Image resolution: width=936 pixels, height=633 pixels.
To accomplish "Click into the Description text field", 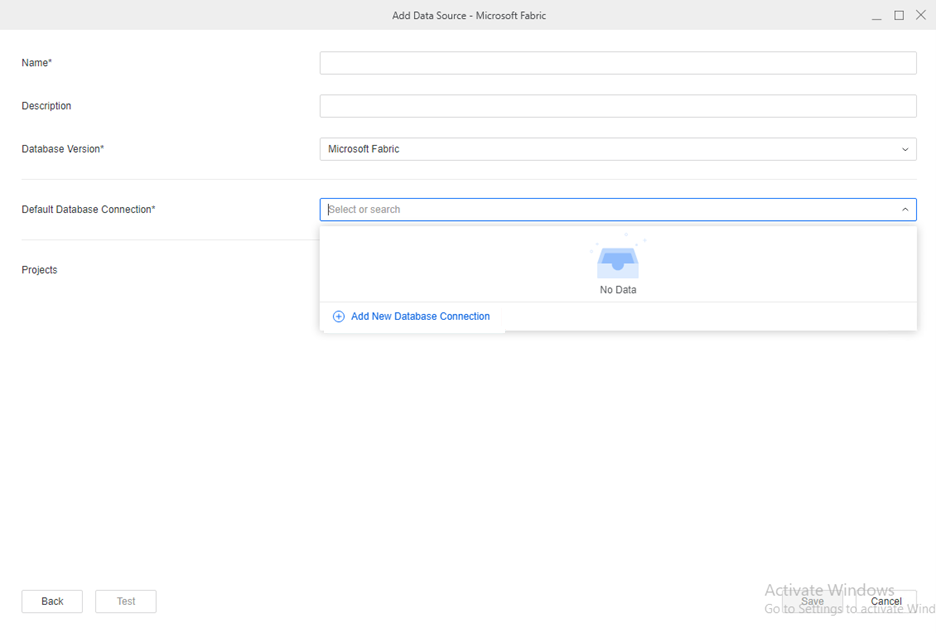I will (x=618, y=106).
